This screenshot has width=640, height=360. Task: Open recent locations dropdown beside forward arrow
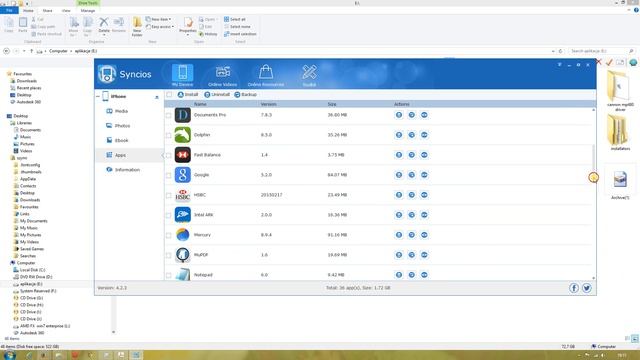pyautogui.click(x=24, y=51)
